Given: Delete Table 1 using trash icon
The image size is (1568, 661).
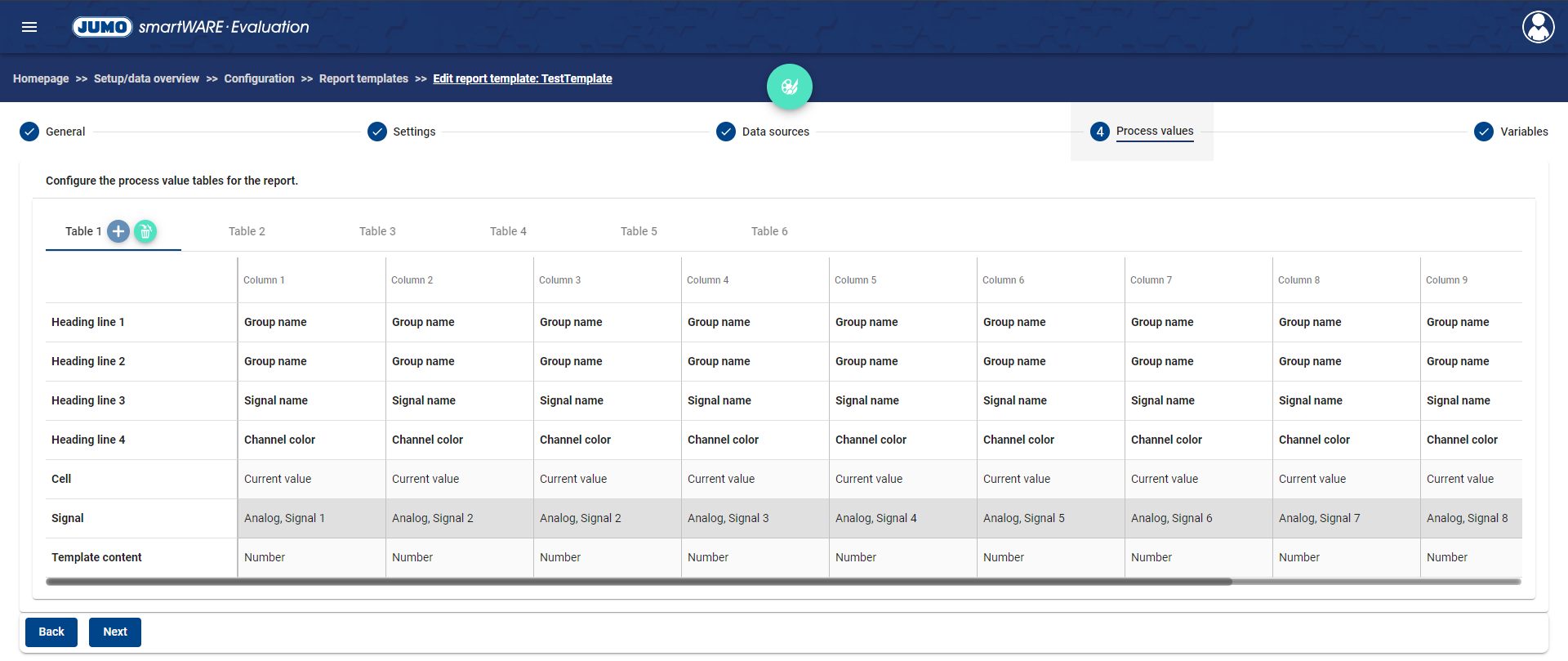Looking at the screenshot, I should point(145,231).
